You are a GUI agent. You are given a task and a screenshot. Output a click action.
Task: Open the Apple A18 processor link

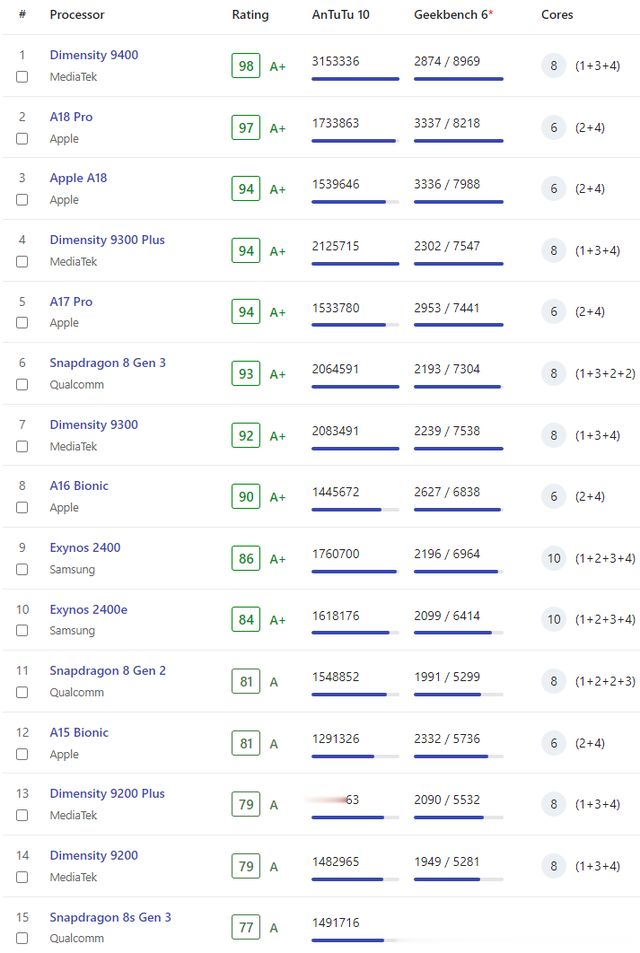pos(78,178)
